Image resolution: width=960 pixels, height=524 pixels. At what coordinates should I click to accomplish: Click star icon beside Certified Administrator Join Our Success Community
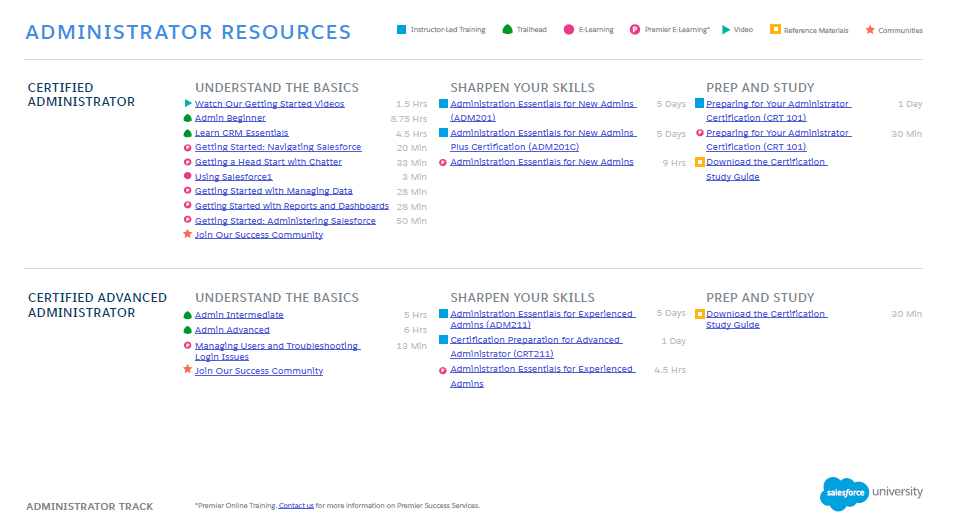coord(188,234)
